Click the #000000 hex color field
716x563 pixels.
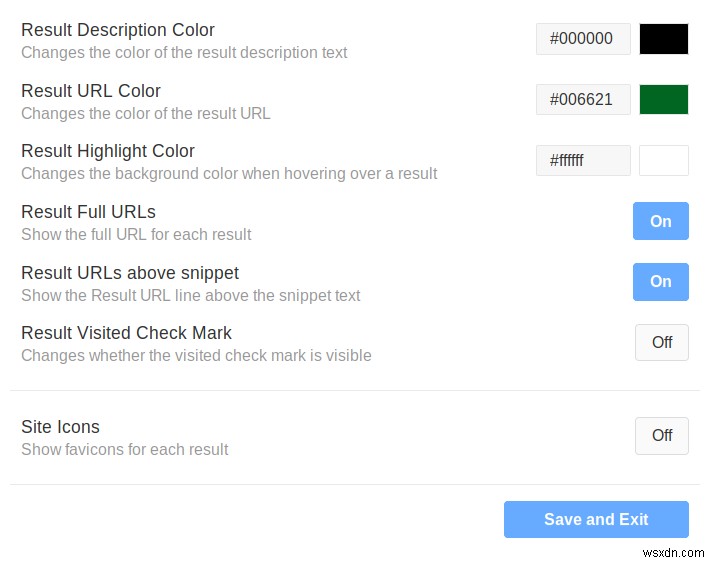click(583, 39)
